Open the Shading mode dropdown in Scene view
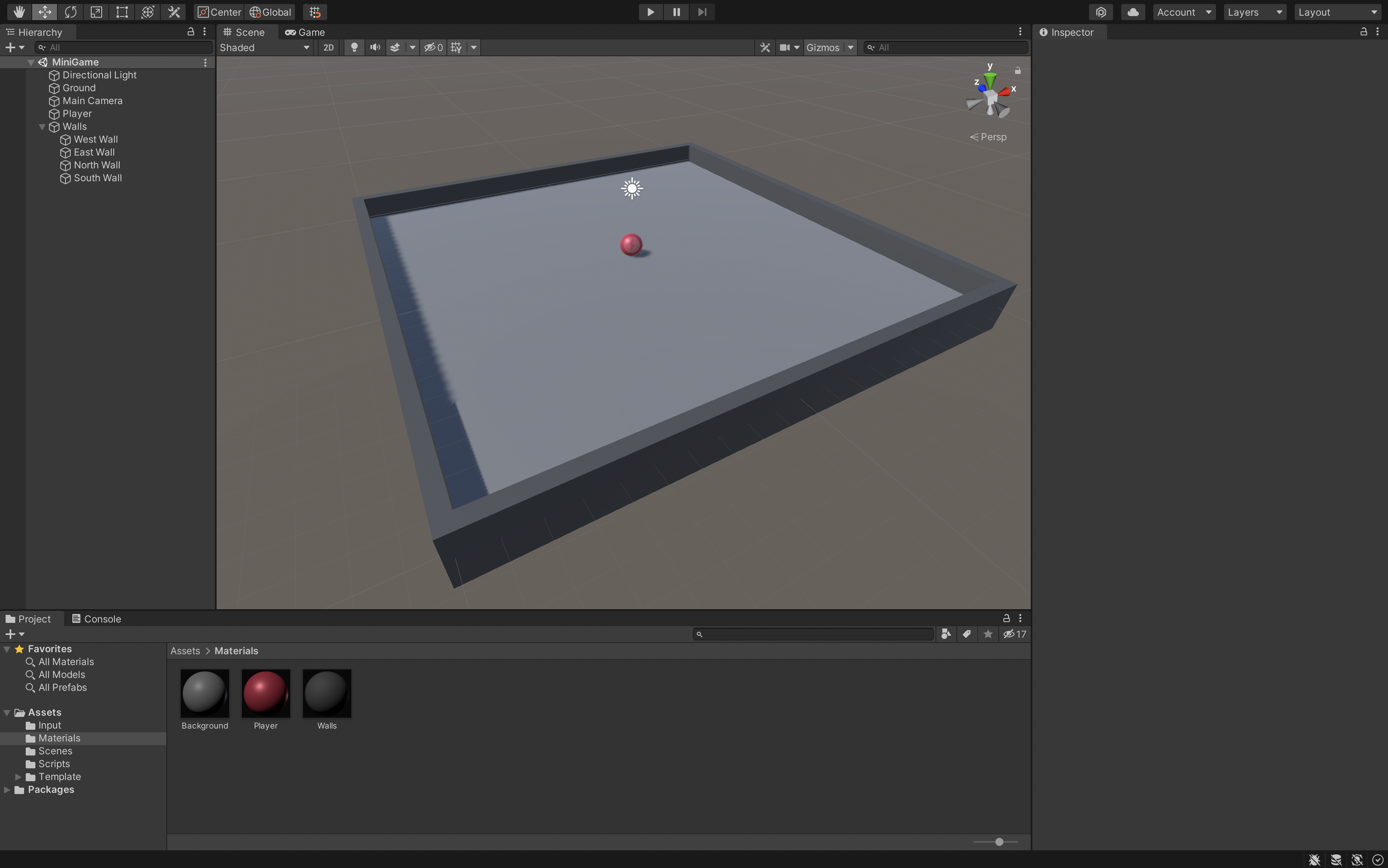The height and width of the screenshot is (868, 1388). click(x=262, y=47)
